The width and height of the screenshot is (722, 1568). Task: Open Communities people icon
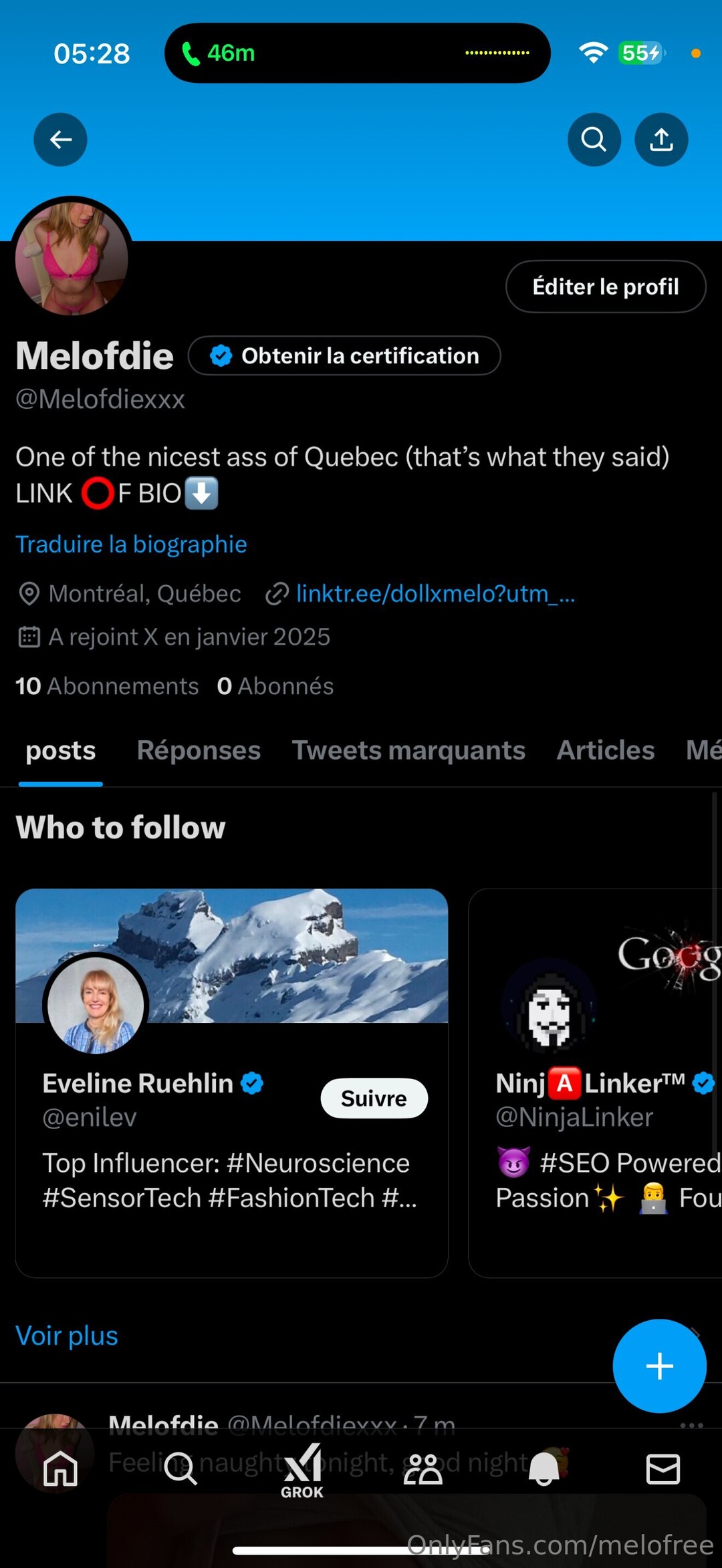423,1469
